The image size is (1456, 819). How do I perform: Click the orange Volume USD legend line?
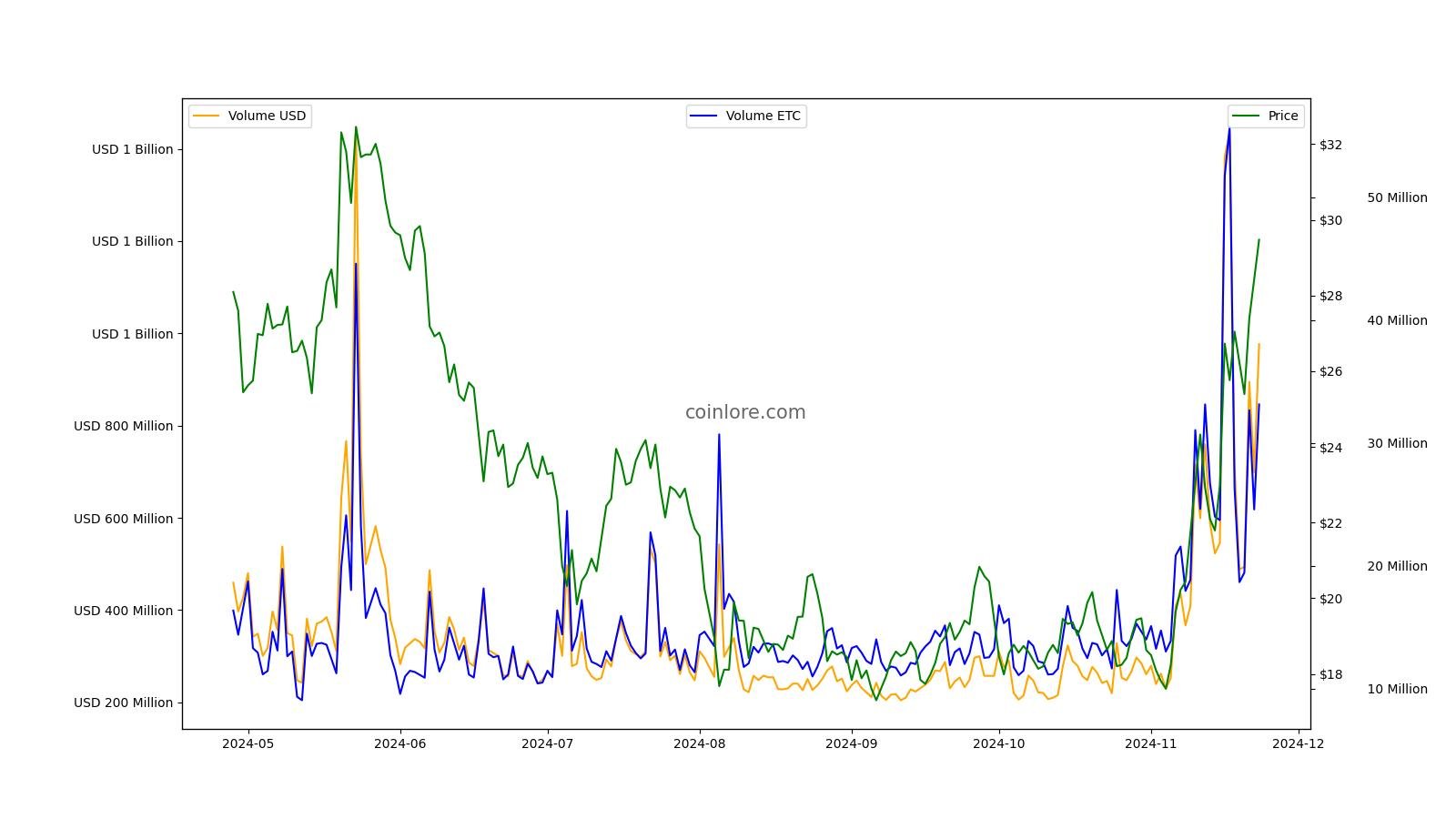(207, 116)
